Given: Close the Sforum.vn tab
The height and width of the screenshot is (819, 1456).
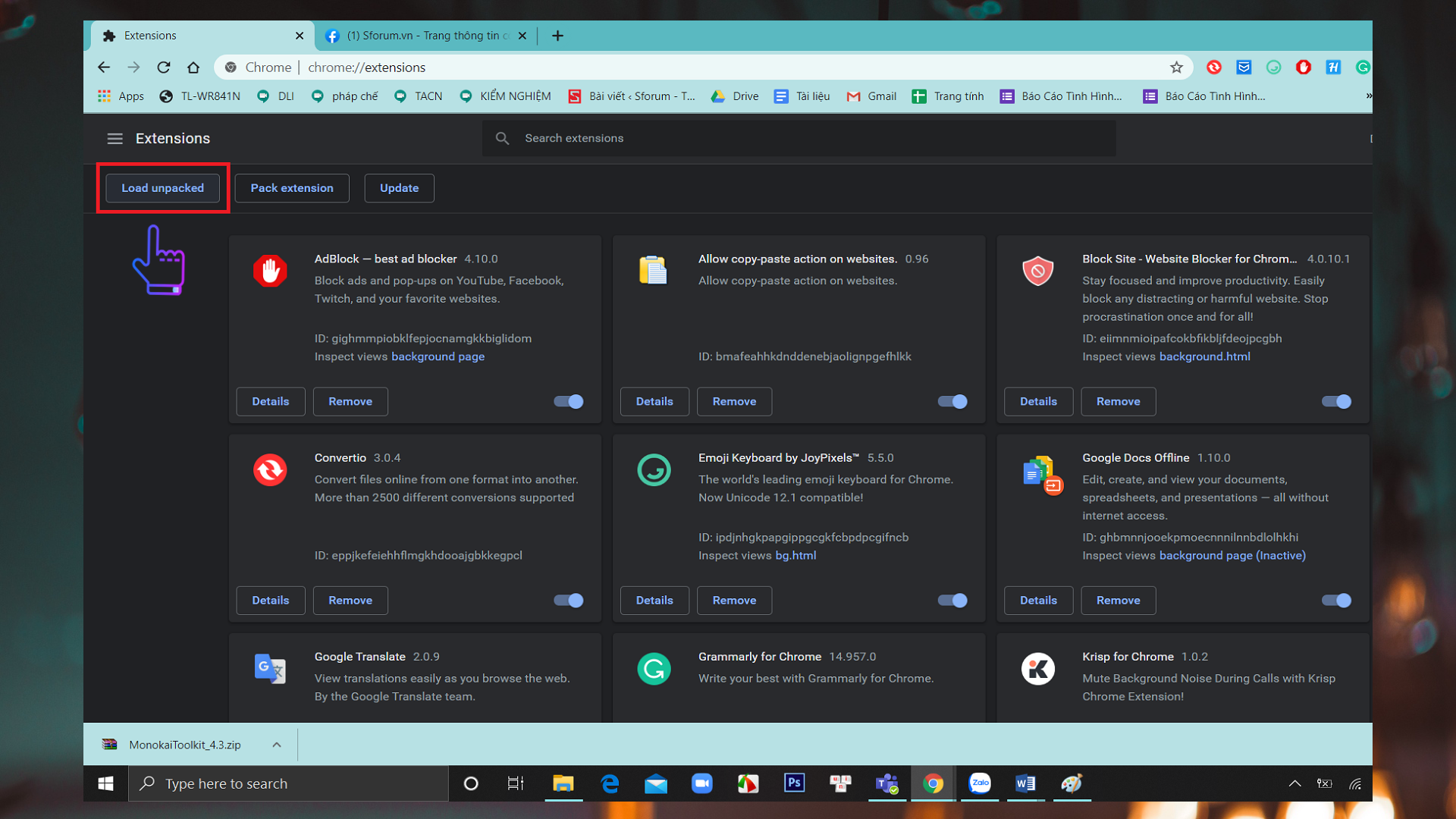Looking at the screenshot, I should (x=522, y=36).
